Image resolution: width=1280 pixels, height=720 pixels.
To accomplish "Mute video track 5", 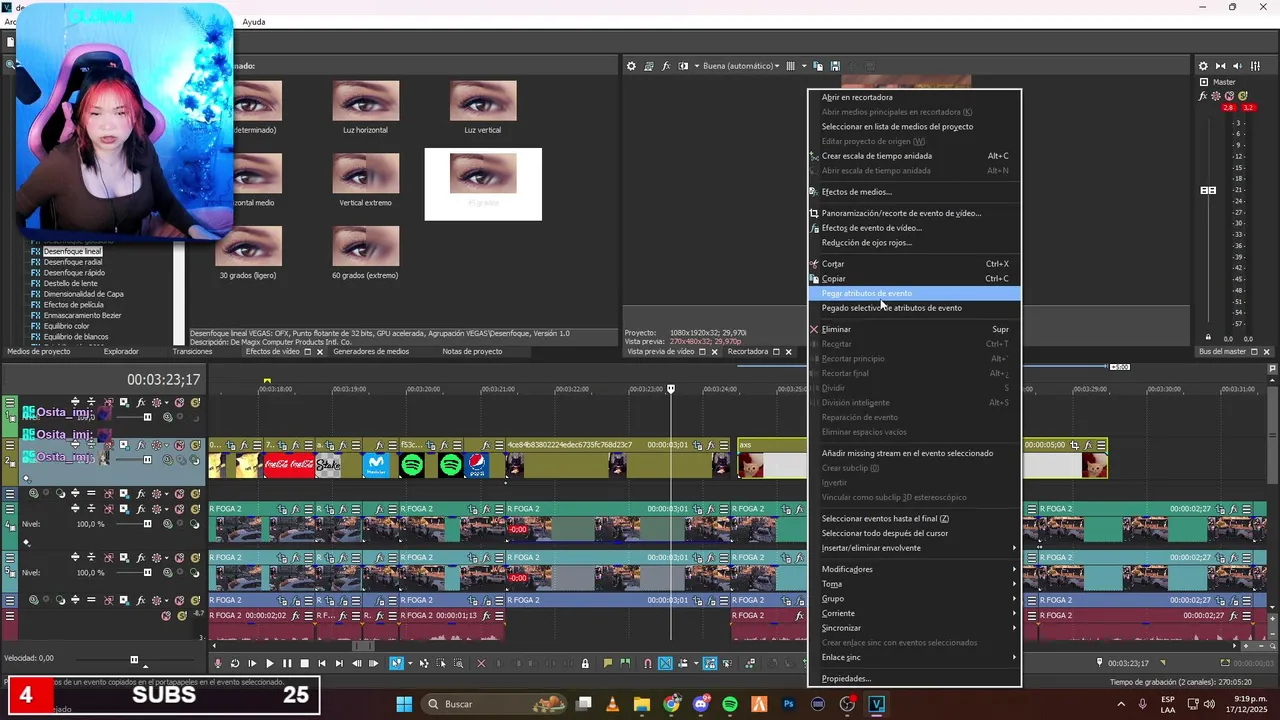I will point(180,557).
